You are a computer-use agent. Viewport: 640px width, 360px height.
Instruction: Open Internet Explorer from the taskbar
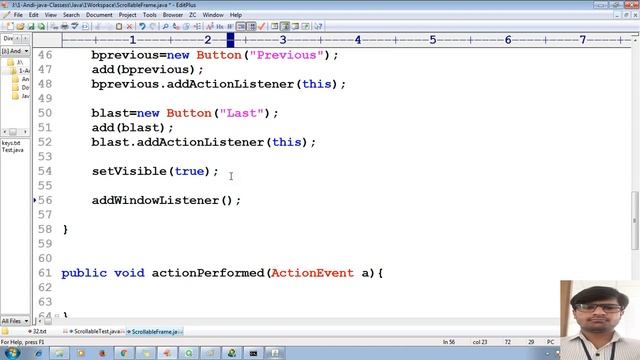pyautogui.click(x=38, y=353)
